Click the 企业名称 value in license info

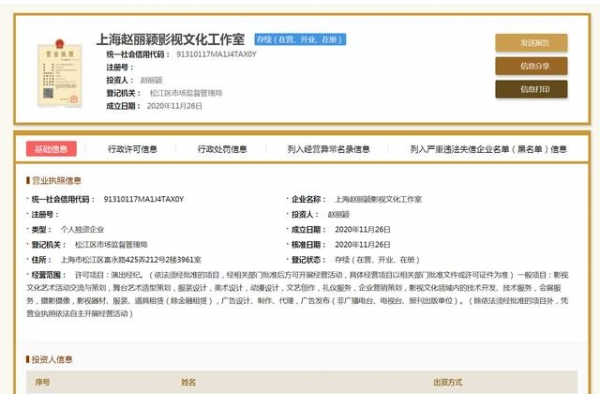pos(378,199)
